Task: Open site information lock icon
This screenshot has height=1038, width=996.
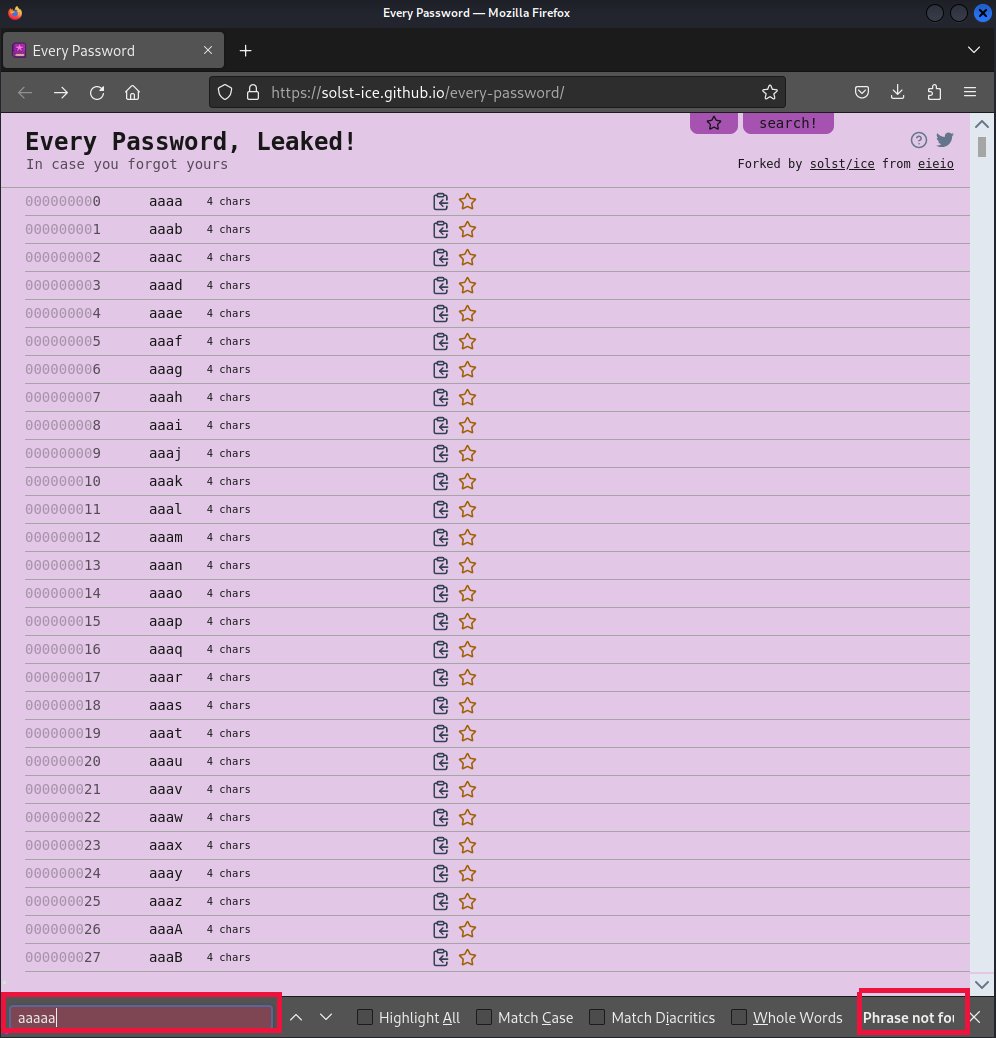Action: pos(253,92)
